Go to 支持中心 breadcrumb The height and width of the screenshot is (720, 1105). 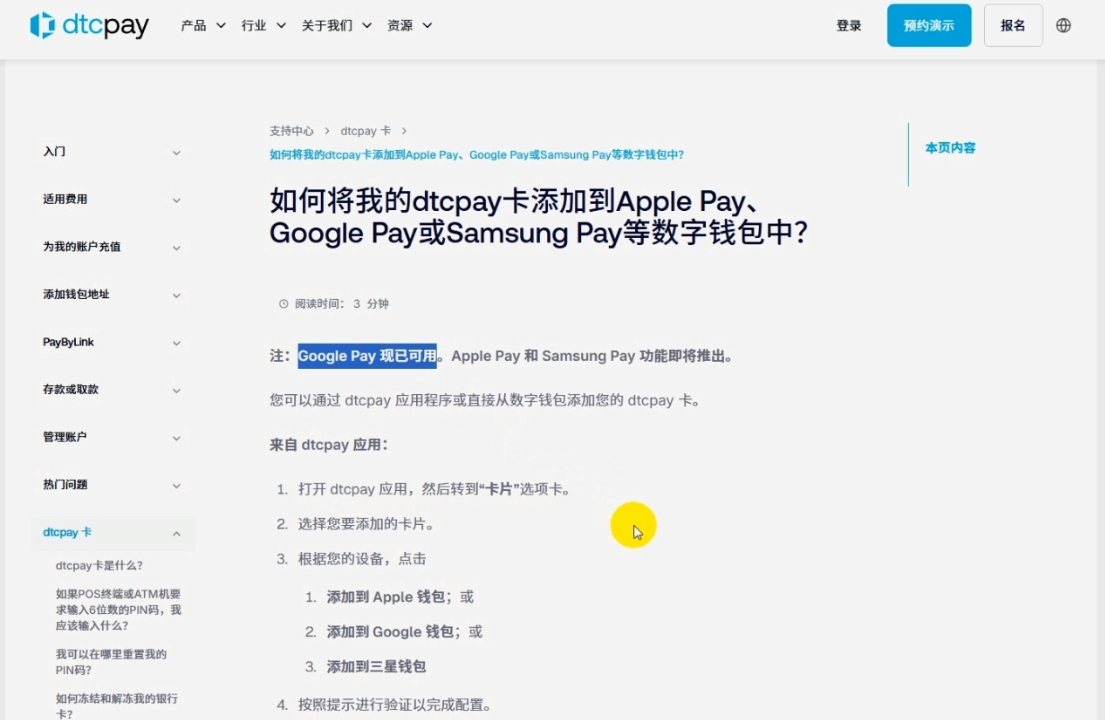tap(291, 131)
